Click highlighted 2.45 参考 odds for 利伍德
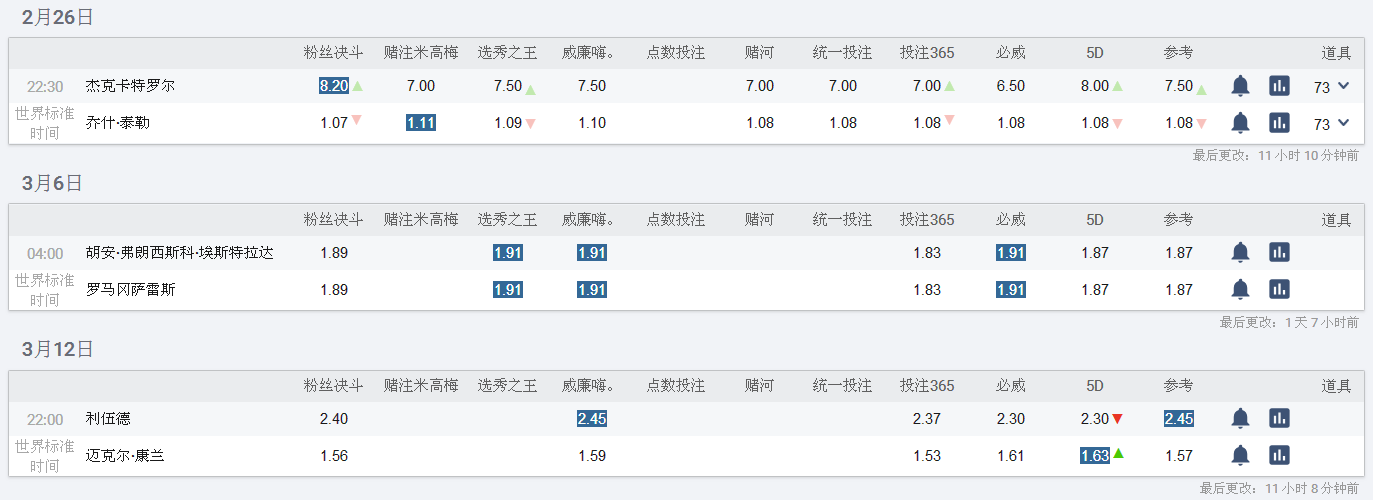 pos(1178,418)
